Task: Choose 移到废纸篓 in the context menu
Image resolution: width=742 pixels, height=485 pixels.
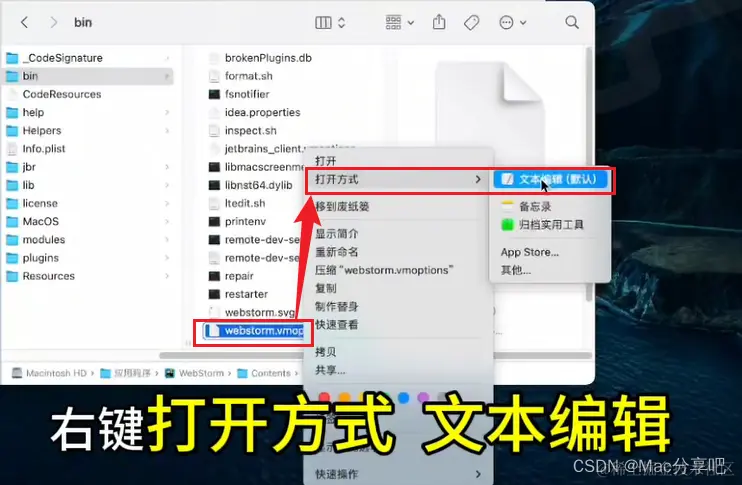Action: tap(342, 206)
